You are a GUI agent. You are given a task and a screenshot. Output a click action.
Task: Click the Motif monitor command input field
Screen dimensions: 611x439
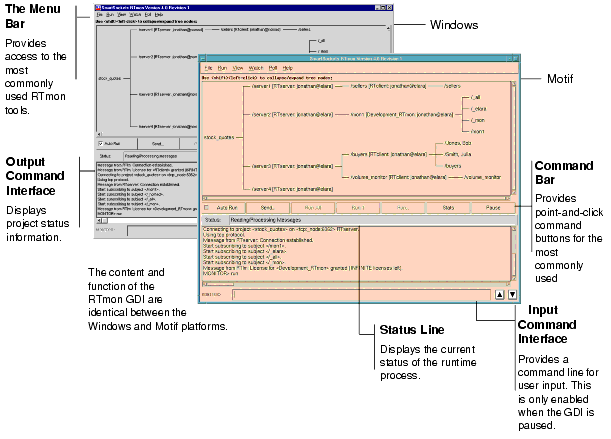click(362, 295)
